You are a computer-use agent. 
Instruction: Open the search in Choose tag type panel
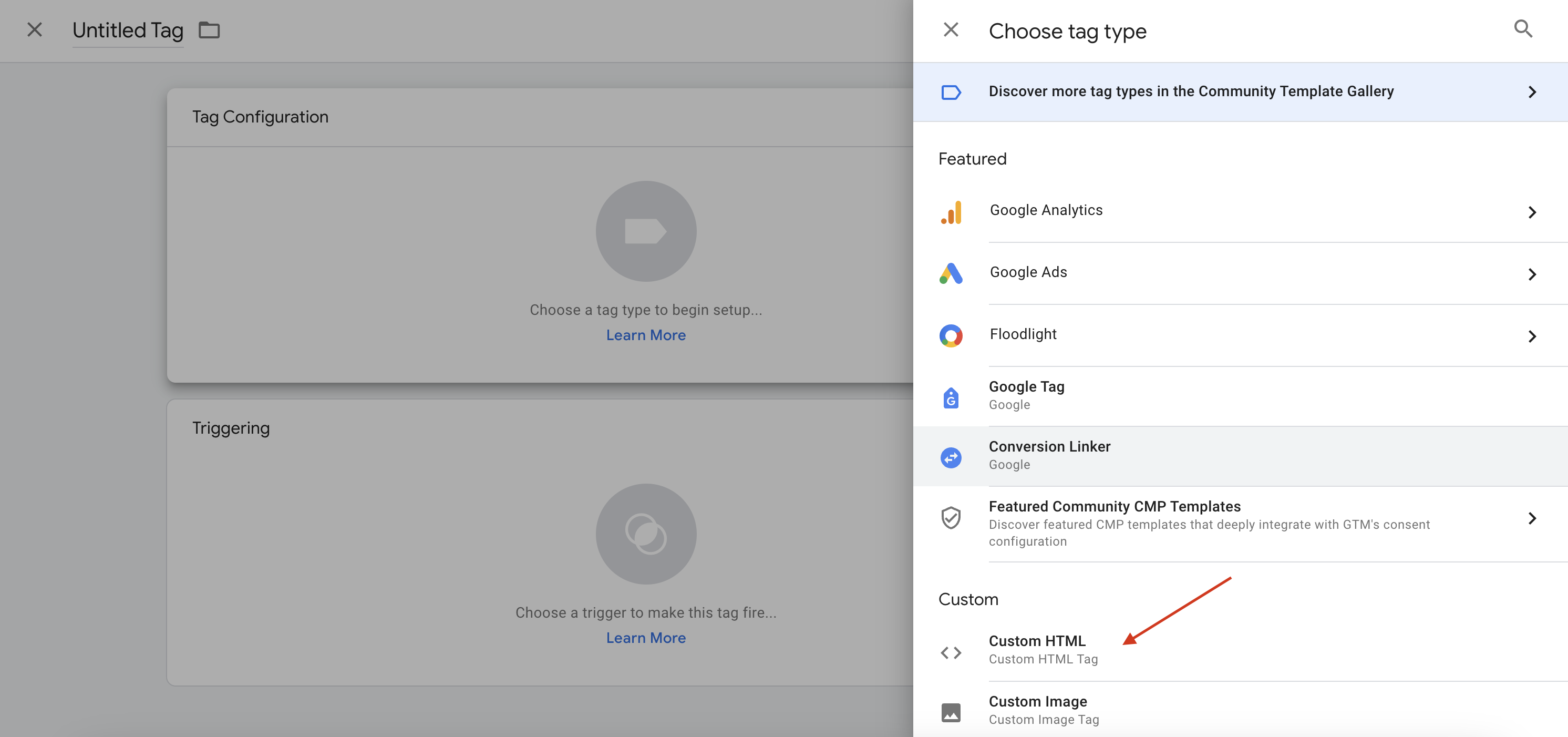click(x=1523, y=28)
